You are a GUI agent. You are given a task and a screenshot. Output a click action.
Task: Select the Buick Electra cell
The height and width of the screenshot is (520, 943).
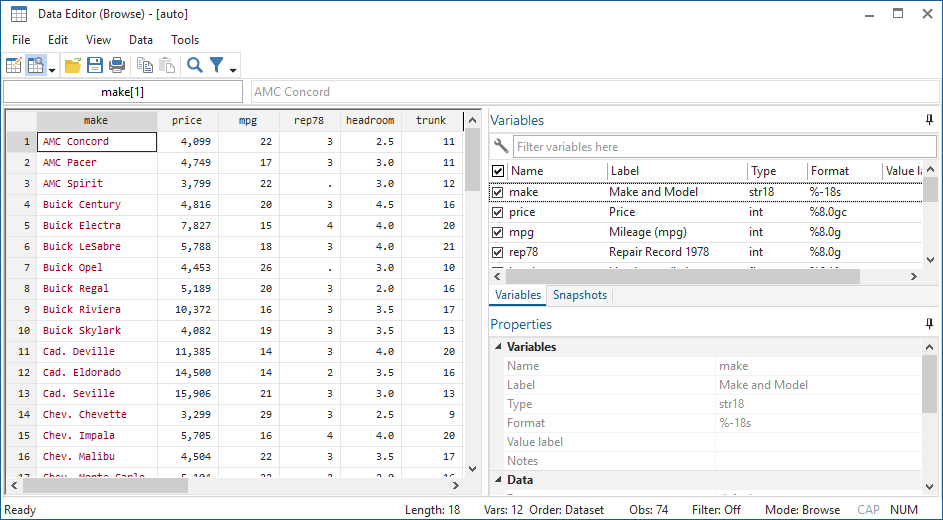click(97, 225)
